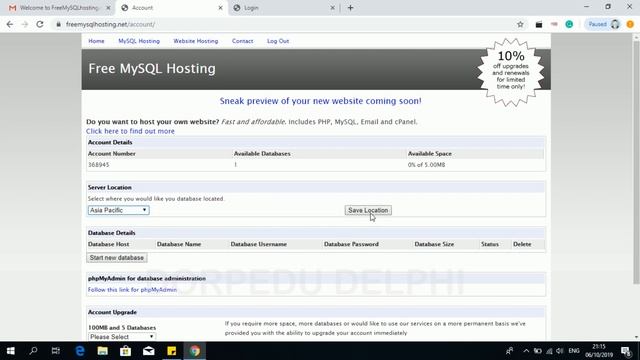The image size is (640, 360).
Task: Close the Gmail Welcome tab
Action: (x=108, y=8)
